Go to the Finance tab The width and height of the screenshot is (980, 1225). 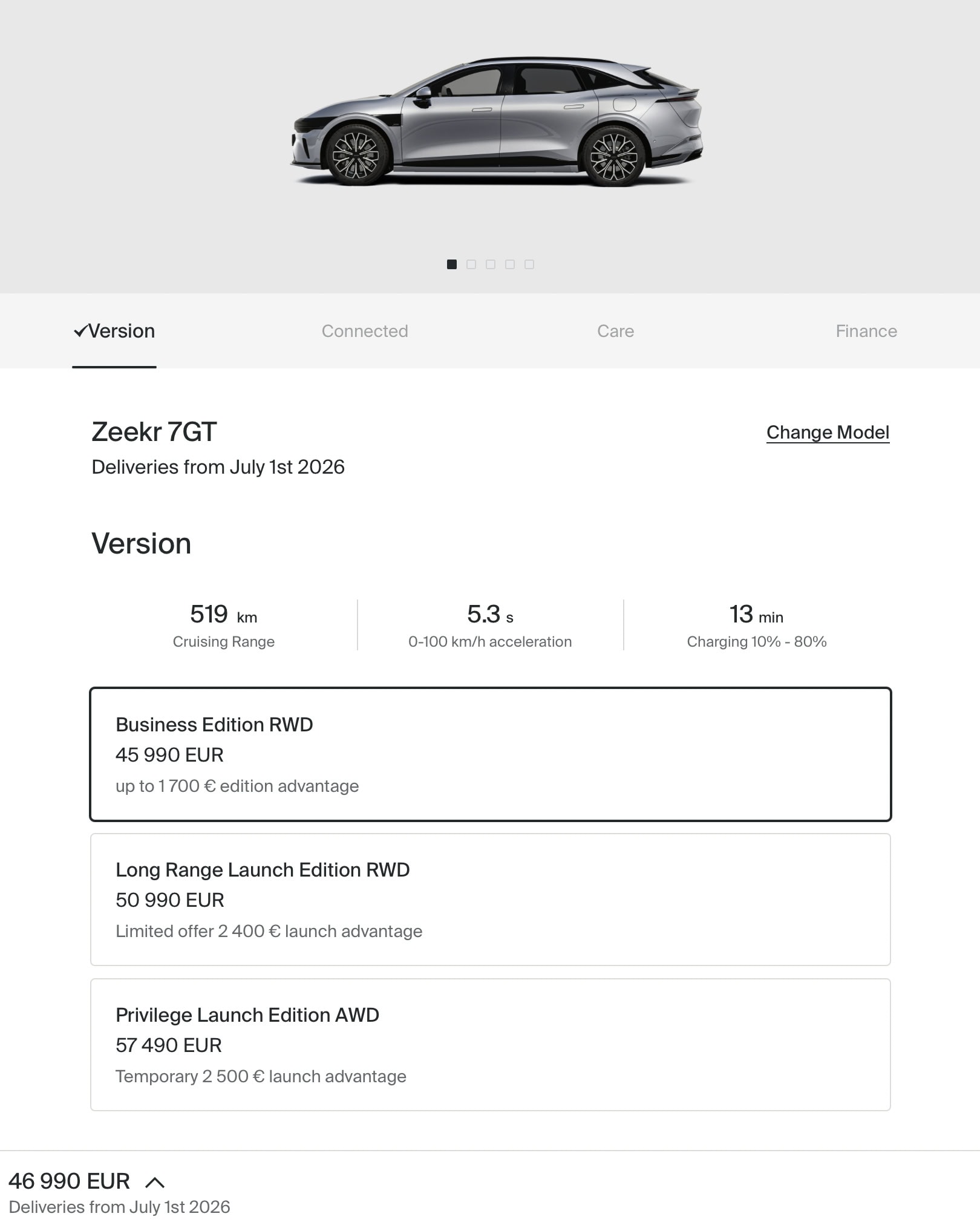pos(866,331)
